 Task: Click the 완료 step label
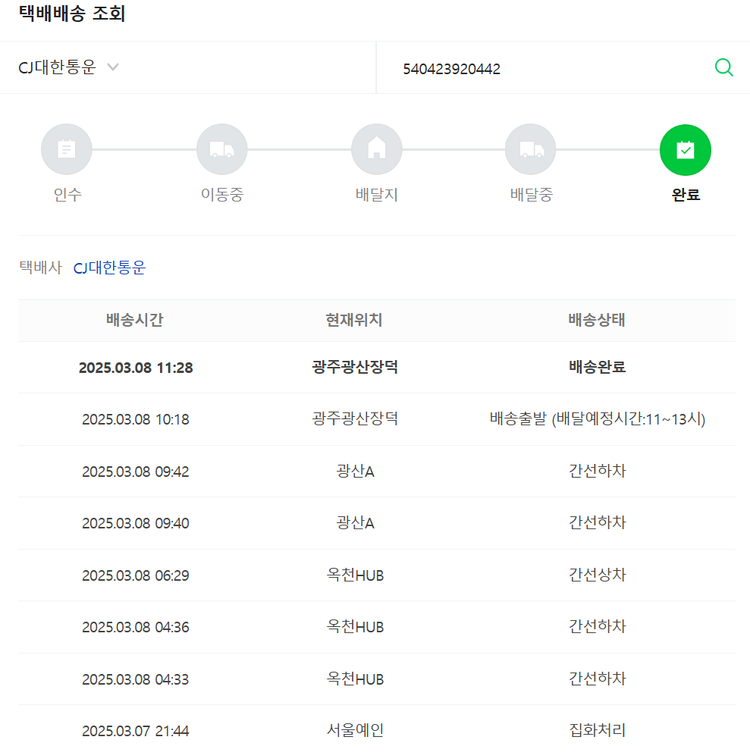(x=685, y=195)
